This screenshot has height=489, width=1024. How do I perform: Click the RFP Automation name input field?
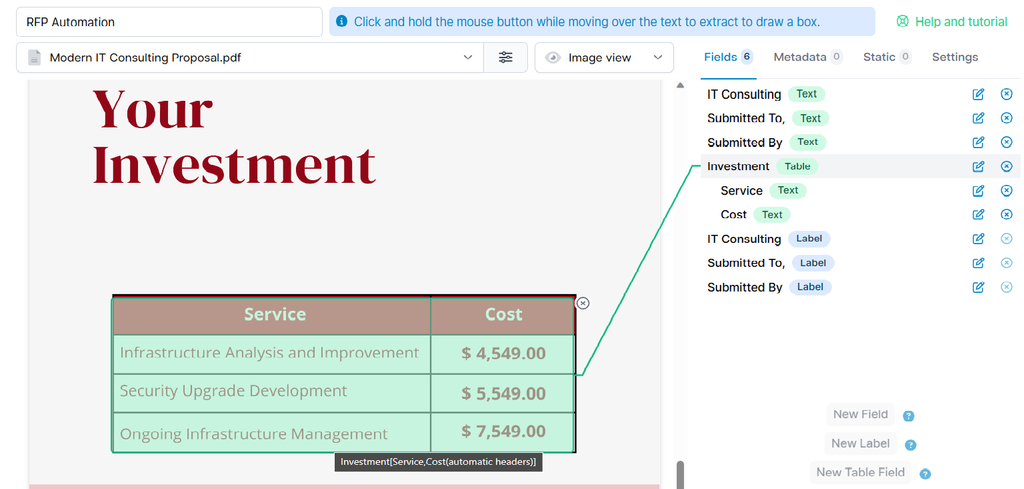(x=169, y=22)
